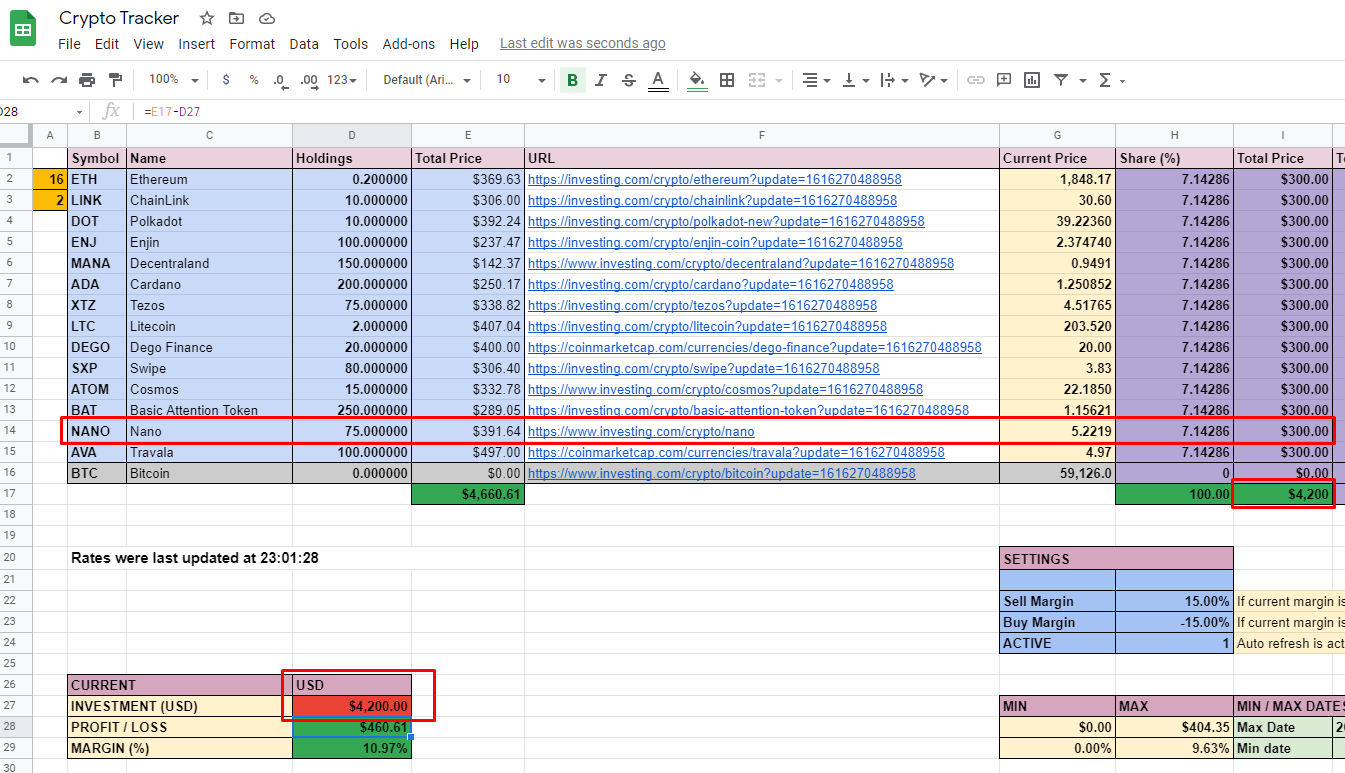The height and width of the screenshot is (773, 1345).
Task: Redo the last action
Action: pos(59,80)
